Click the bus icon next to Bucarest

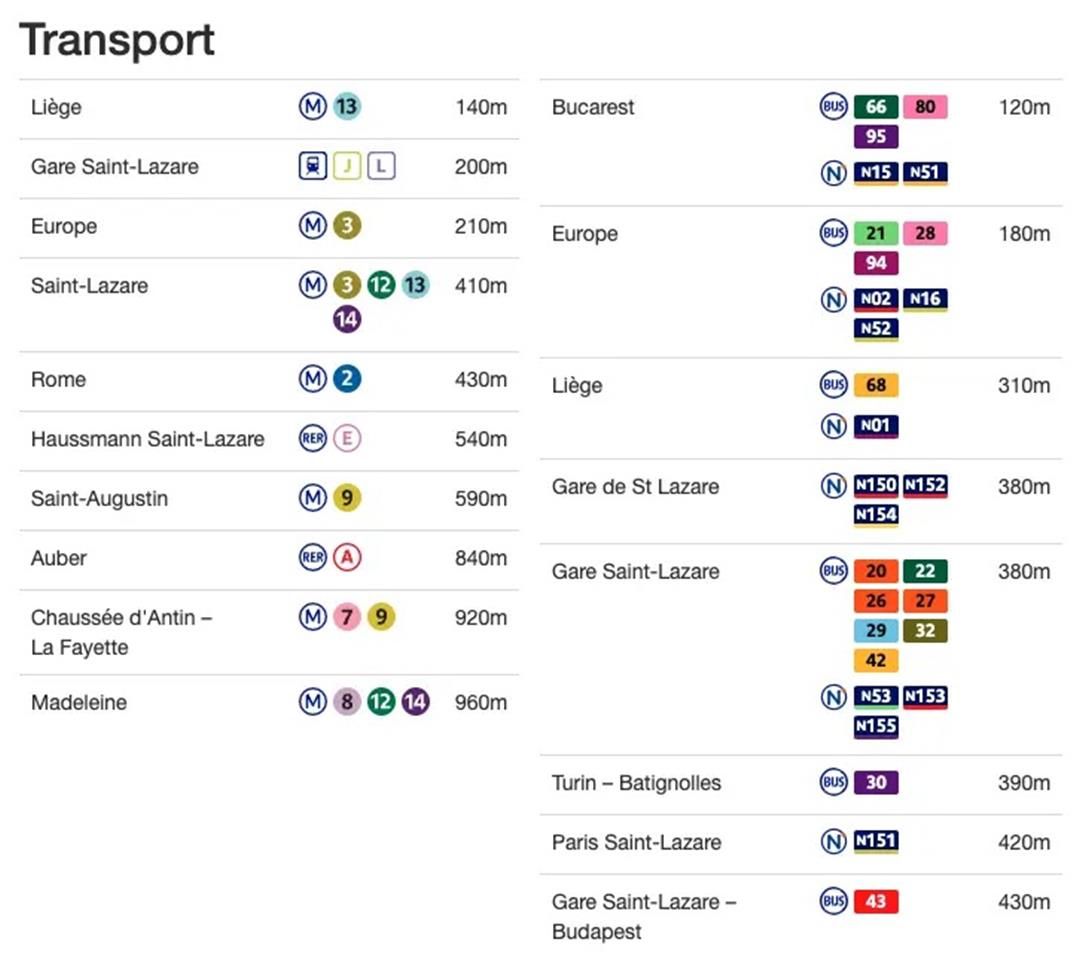833,107
